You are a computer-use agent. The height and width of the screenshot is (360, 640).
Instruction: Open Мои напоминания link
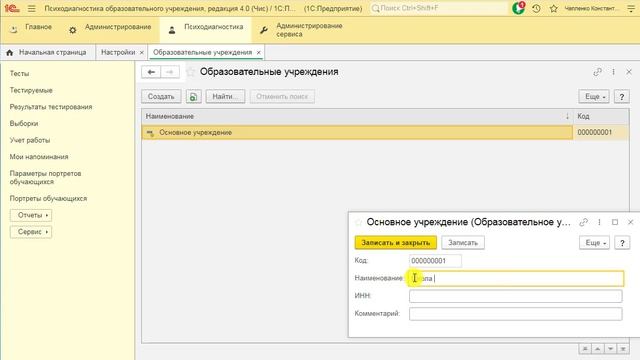pos(39,157)
